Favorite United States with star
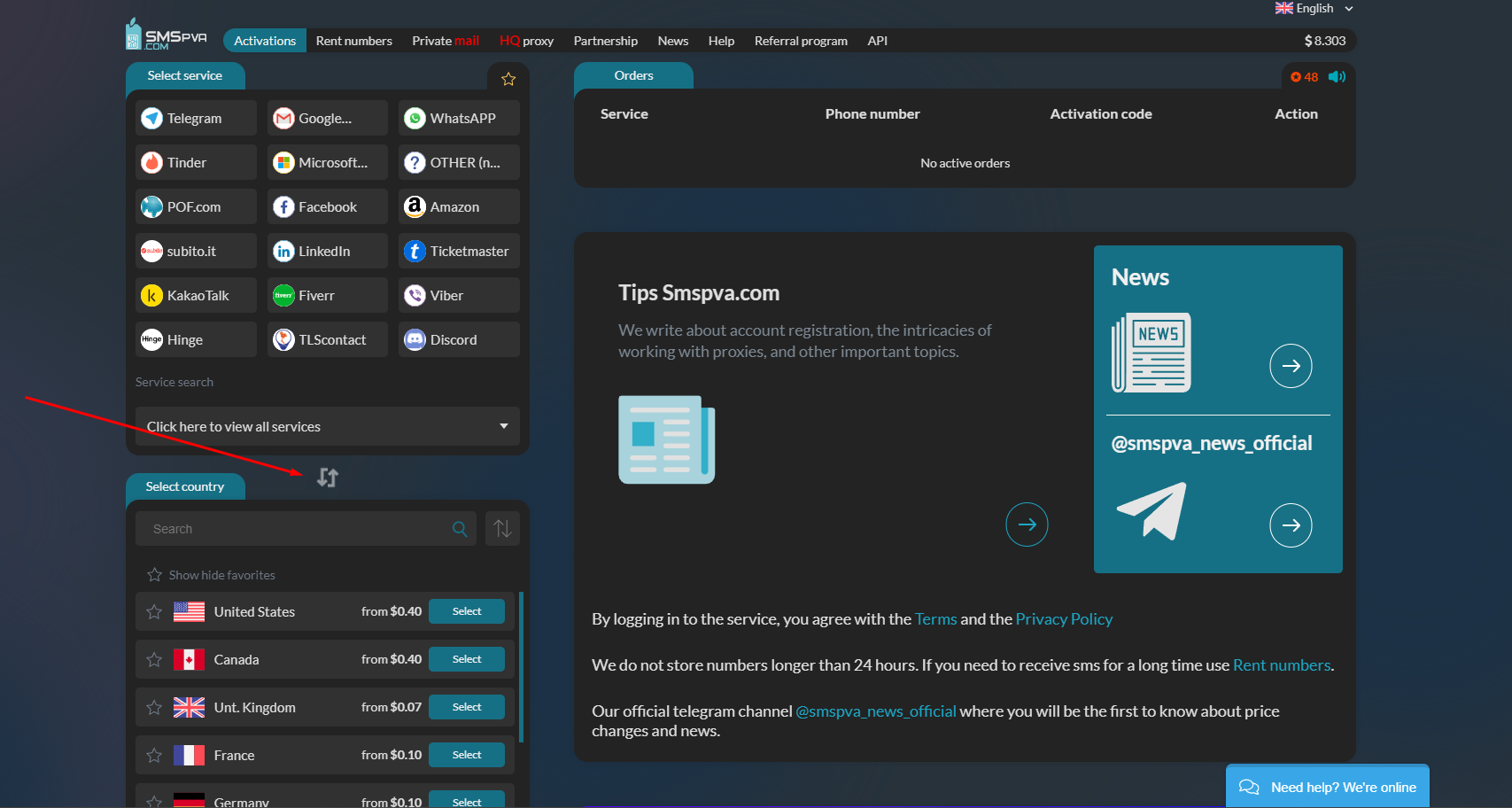1512x808 pixels. 154,612
